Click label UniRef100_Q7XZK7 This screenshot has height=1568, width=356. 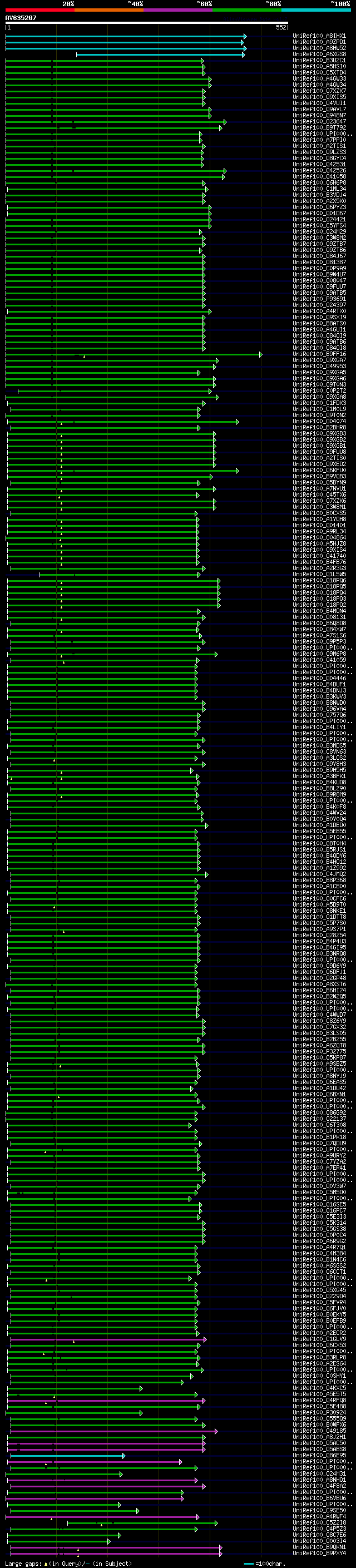(x=319, y=91)
